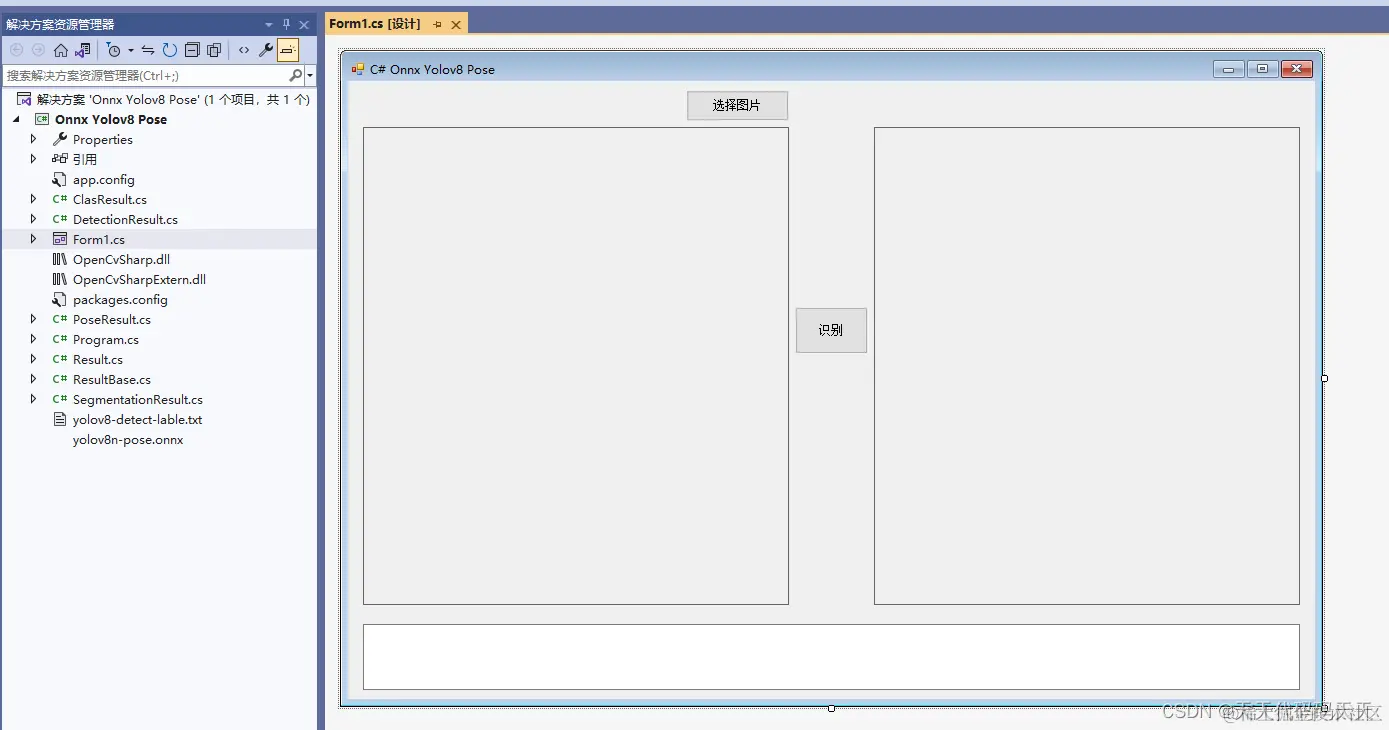
Task: Sync with active document arrows icon
Action: coord(148,50)
